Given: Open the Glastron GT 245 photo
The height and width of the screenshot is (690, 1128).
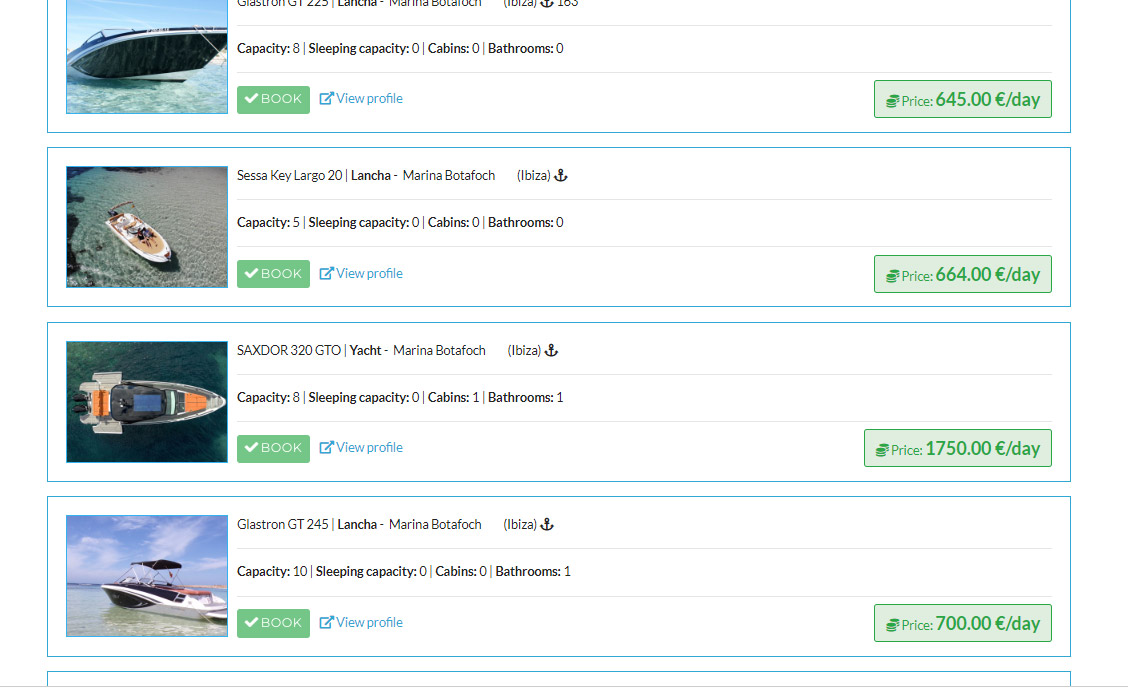Looking at the screenshot, I should (147, 576).
